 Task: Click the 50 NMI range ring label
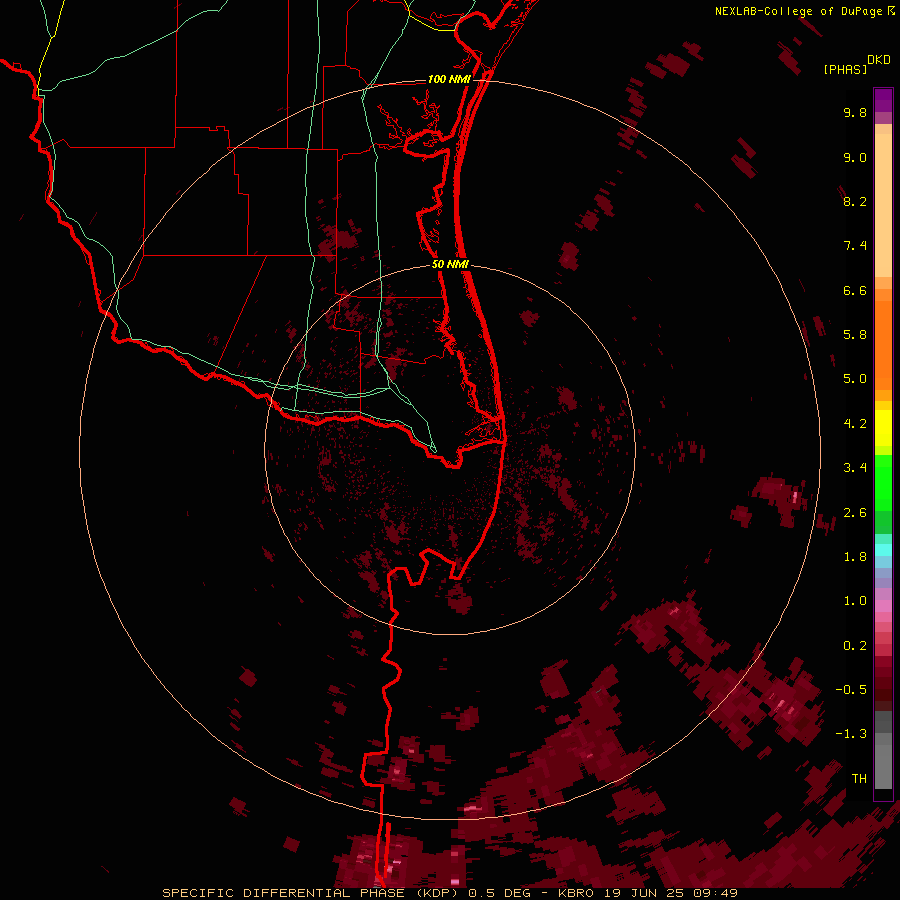pyautogui.click(x=450, y=264)
